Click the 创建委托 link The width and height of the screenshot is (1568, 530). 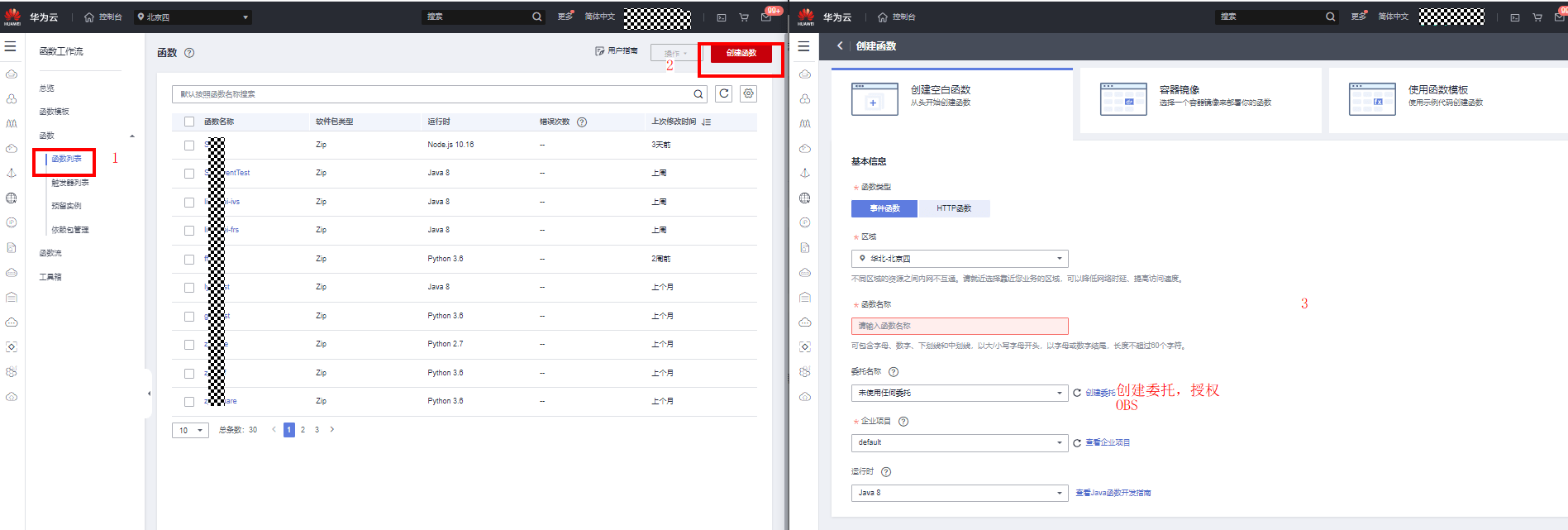pyautogui.click(x=1100, y=393)
